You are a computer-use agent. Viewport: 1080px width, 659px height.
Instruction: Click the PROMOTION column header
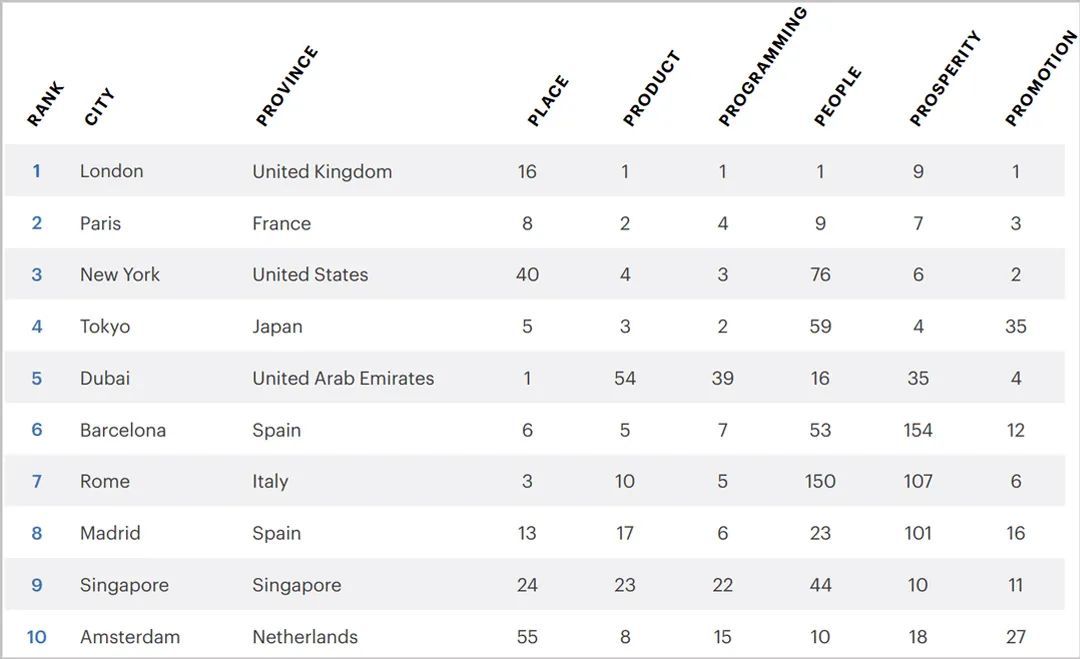click(1041, 79)
